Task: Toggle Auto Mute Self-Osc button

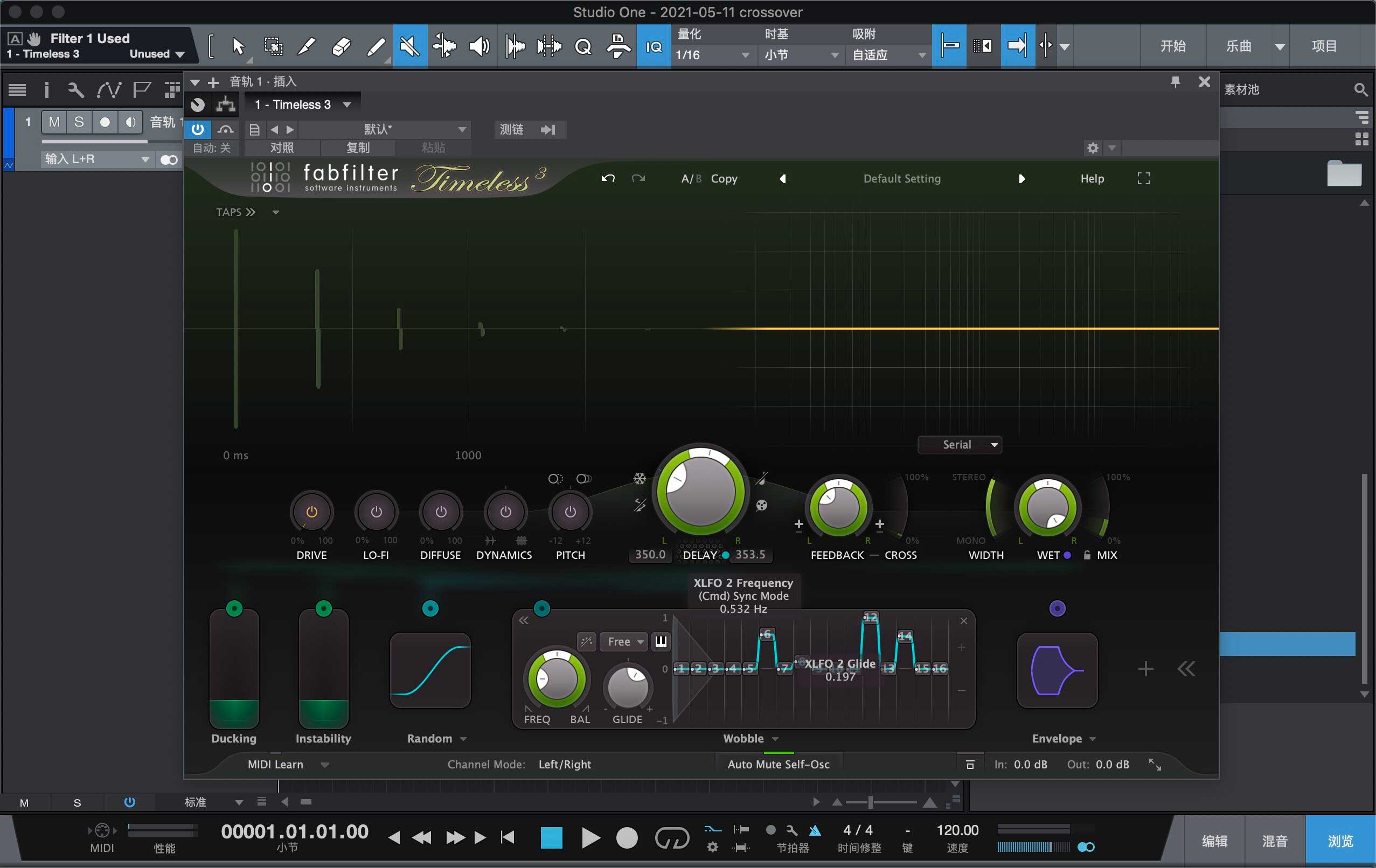Action: tap(779, 764)
